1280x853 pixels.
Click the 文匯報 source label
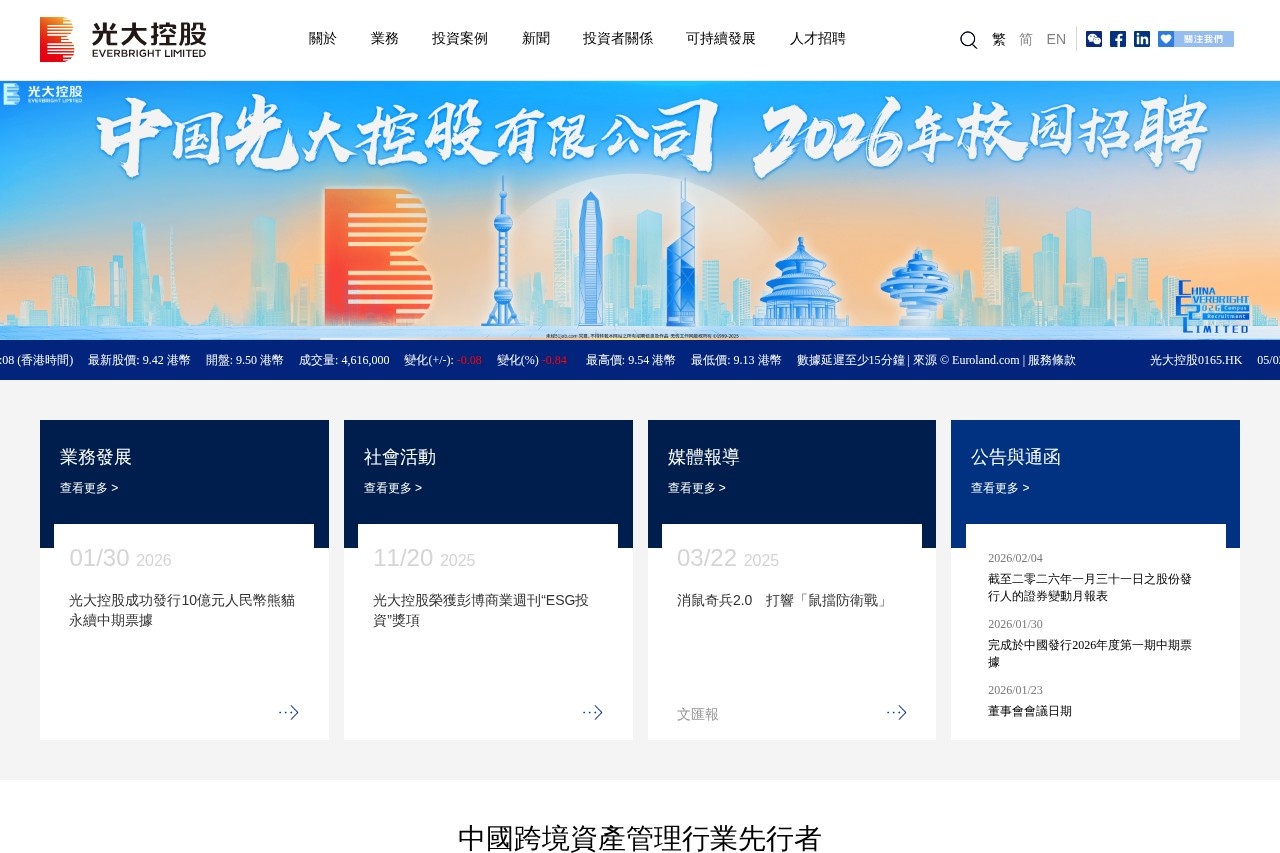tap(698, 714)
